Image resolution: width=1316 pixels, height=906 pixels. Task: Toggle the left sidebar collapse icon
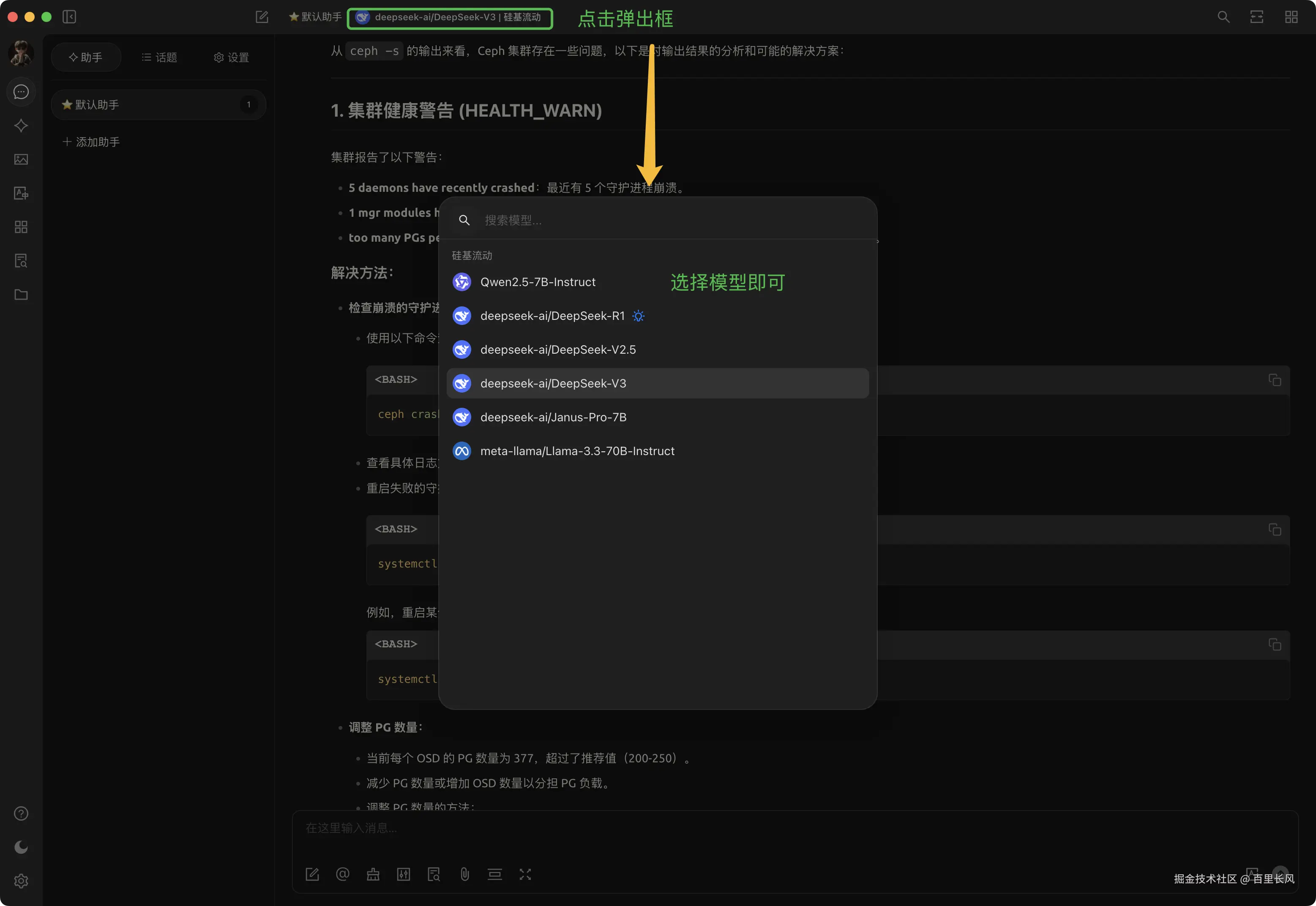pos(69,17)
